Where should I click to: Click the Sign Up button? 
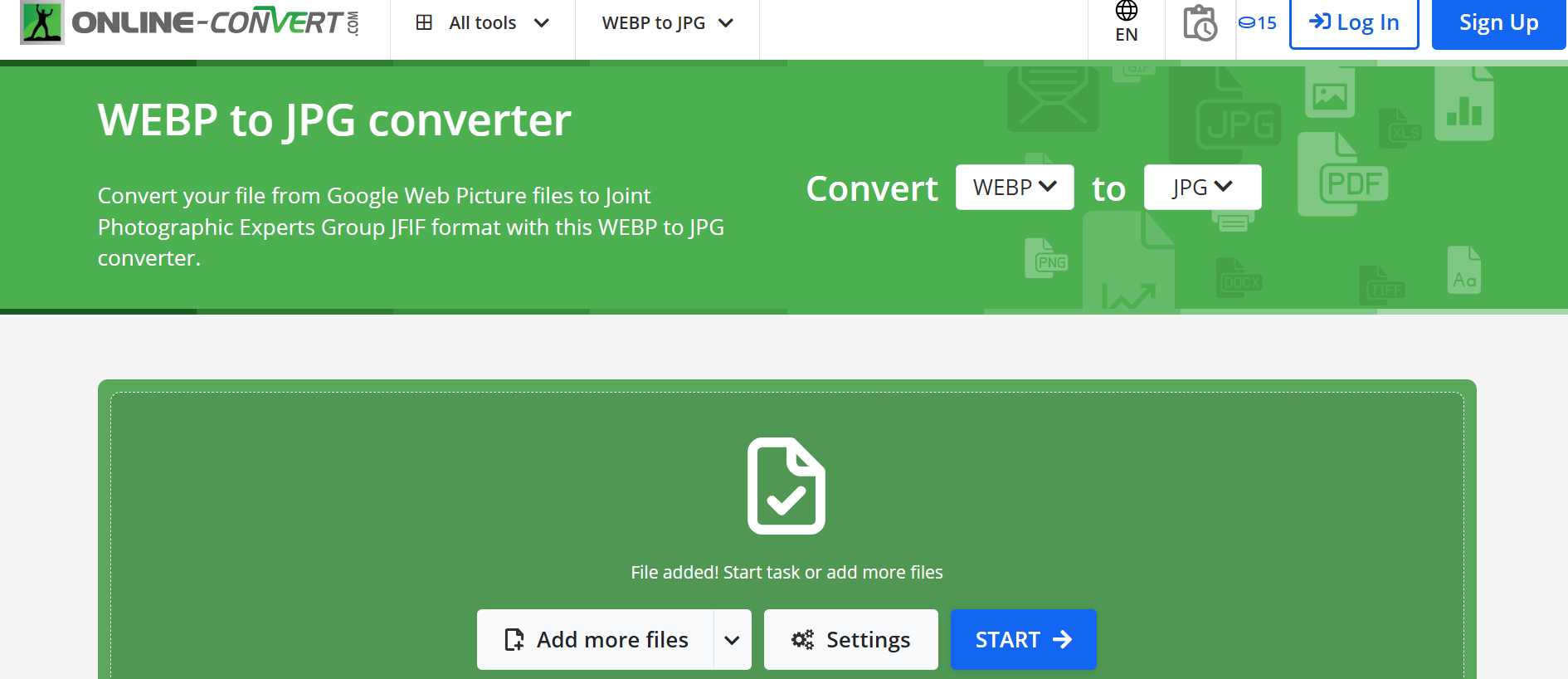[x=1498, y=23]
